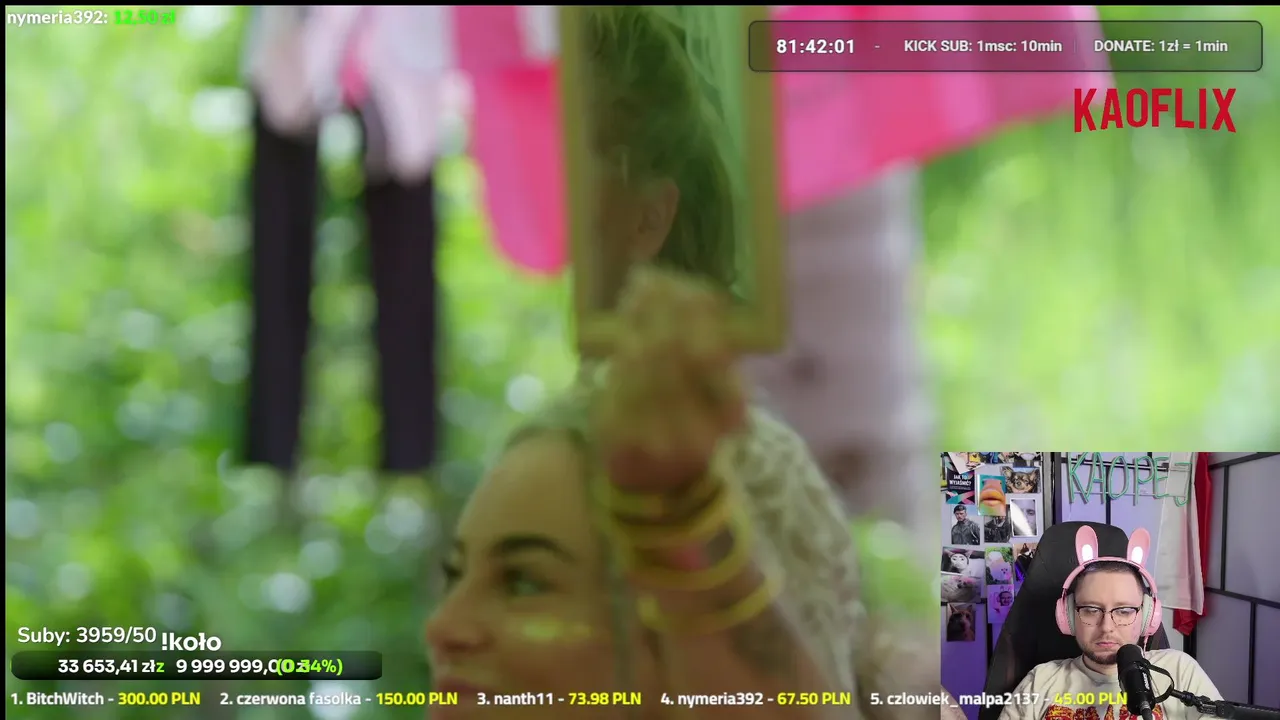This screenshot has width=1280, height=720.
Task: Click donor '4. nymeria392 - 67.50 PLN'
Action: pyautogui.click(x=755, y=699)
